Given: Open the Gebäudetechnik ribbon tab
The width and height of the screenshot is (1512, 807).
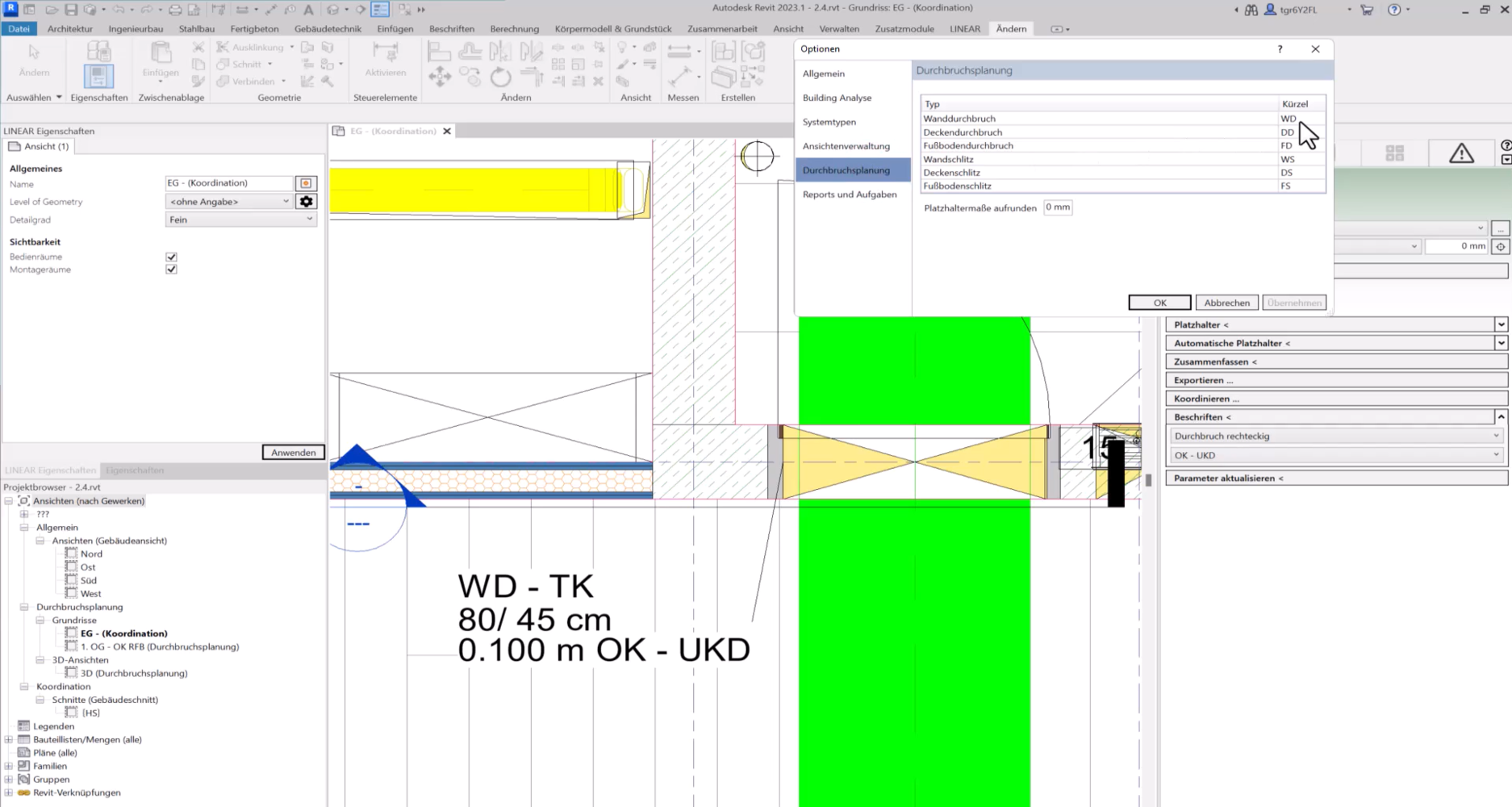Looking at the screenshot, I should [x=328, y=28].
